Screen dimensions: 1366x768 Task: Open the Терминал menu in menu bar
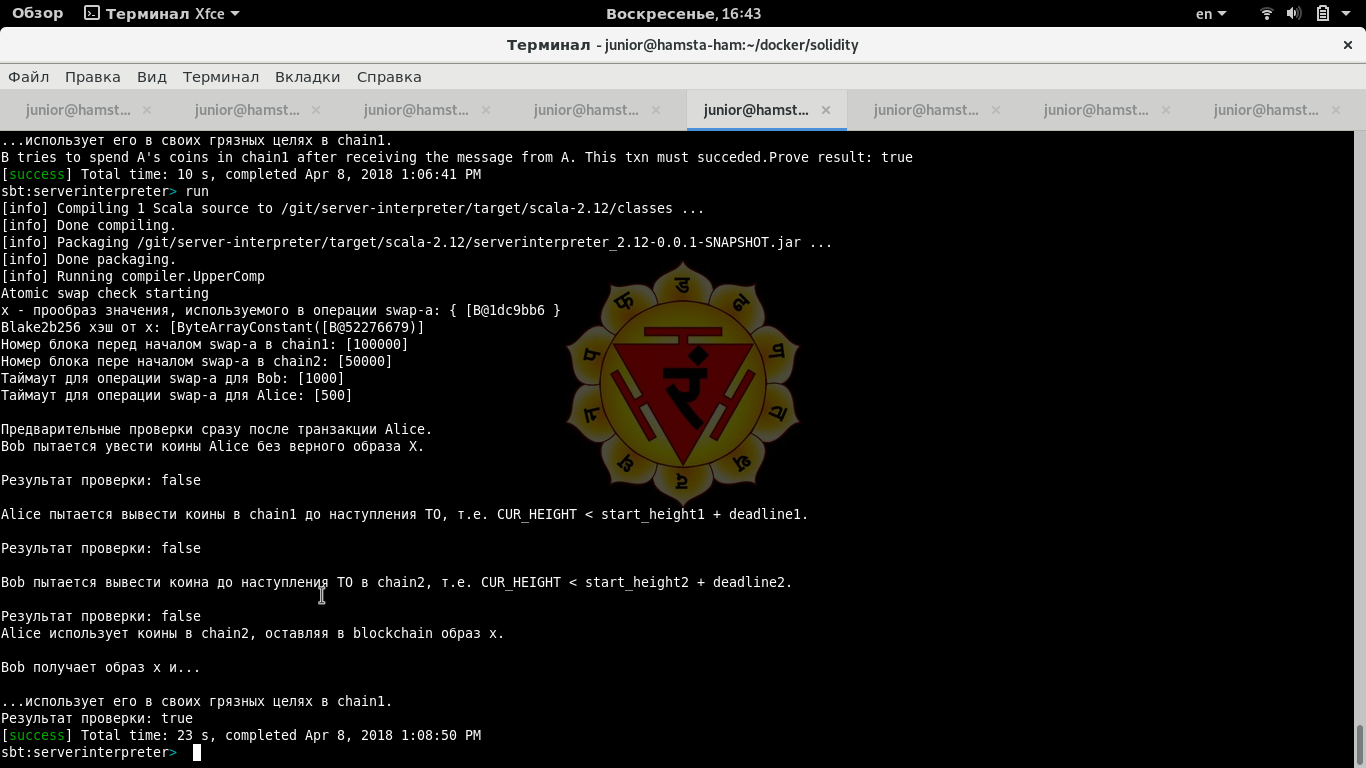pyautogui.click(x=221, y=77)
